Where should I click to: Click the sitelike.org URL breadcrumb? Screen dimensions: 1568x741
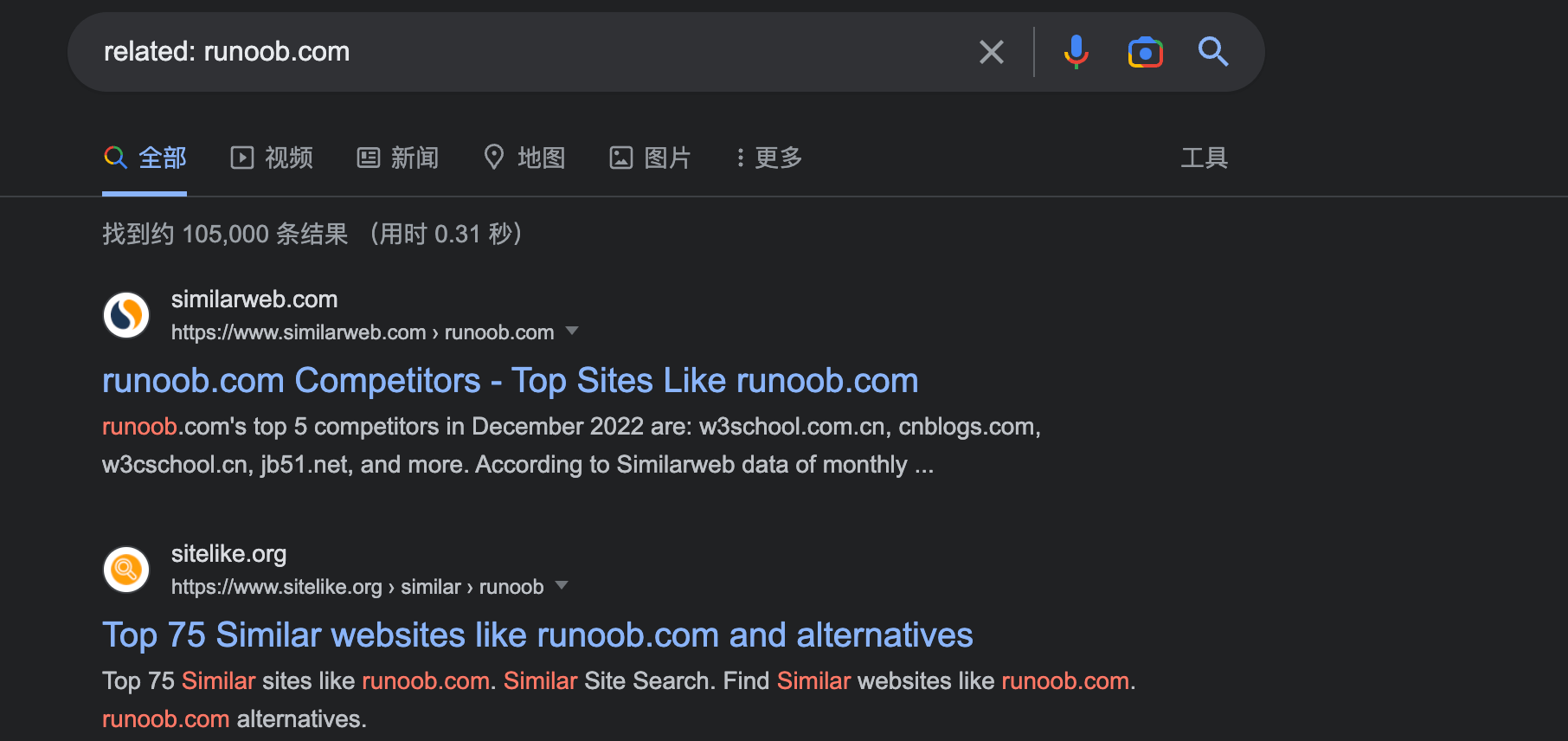click(357, 587)
